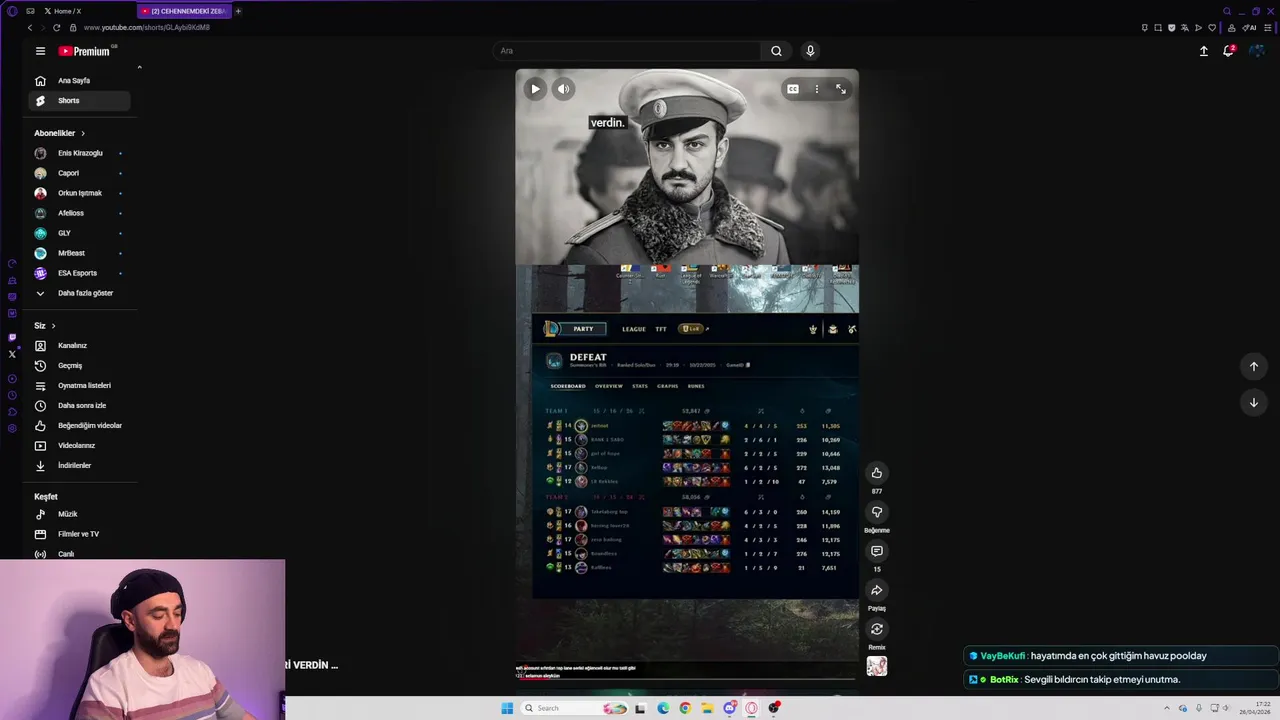Expand the Short to fullscreen
The width and height of the screenshot is (1280, 720).
click(x=841, y=89)
